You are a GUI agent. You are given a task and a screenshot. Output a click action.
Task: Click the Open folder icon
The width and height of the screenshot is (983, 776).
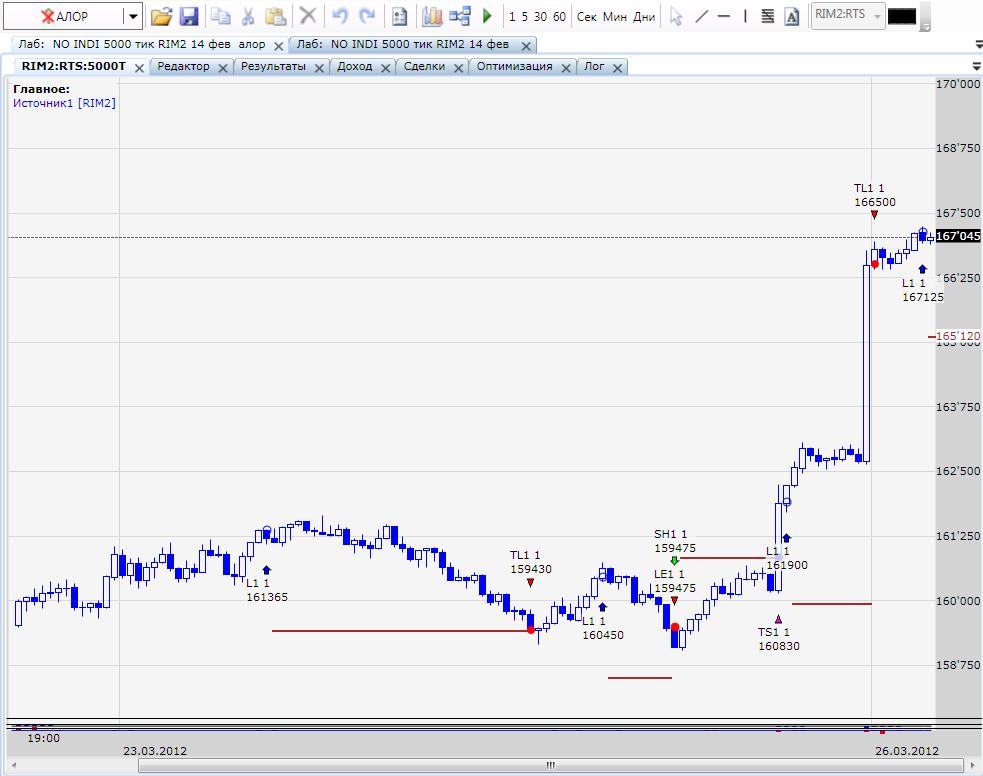[x=161, y=17]
